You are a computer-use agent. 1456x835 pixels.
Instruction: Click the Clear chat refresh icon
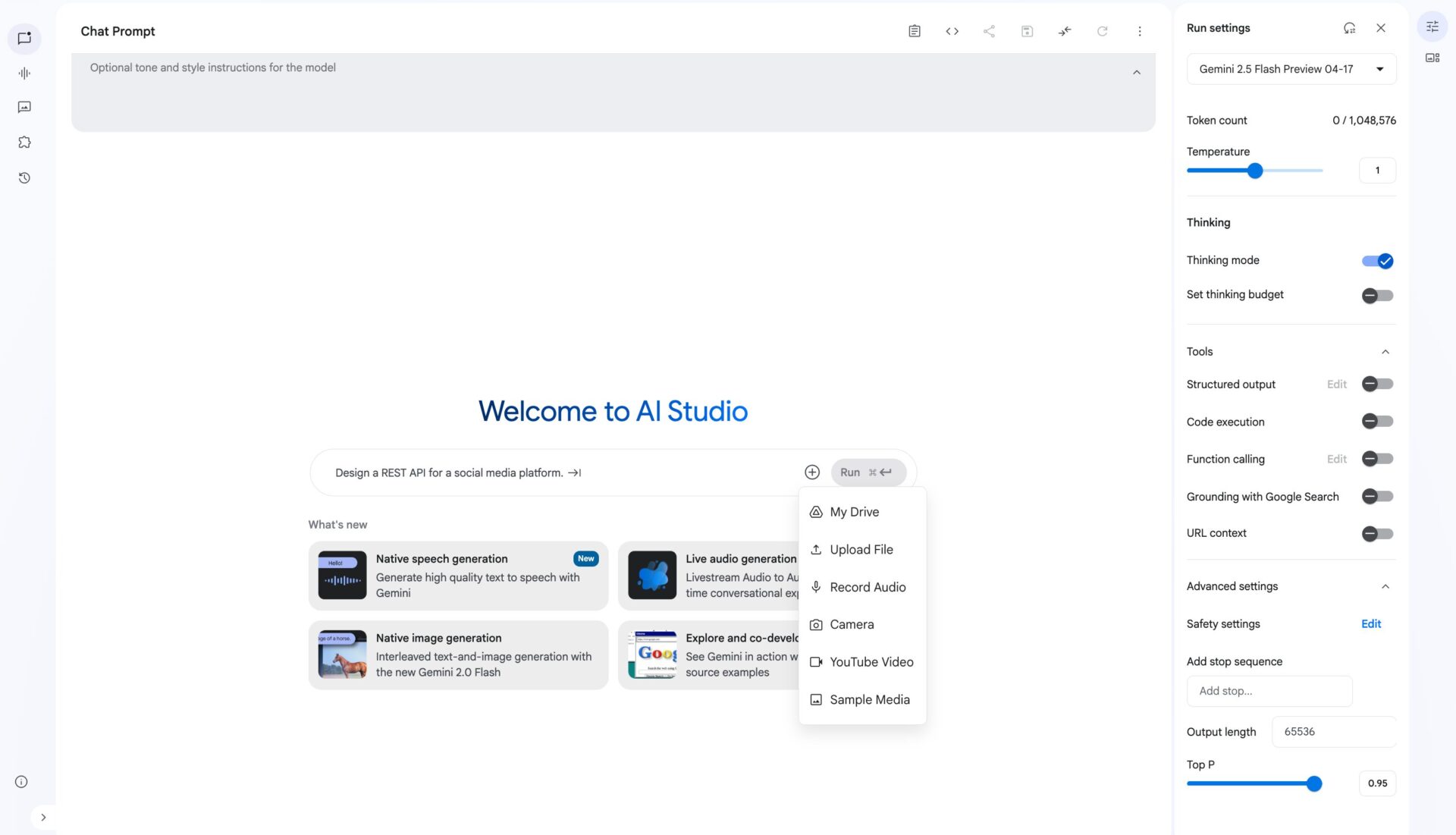[1102, 31]
